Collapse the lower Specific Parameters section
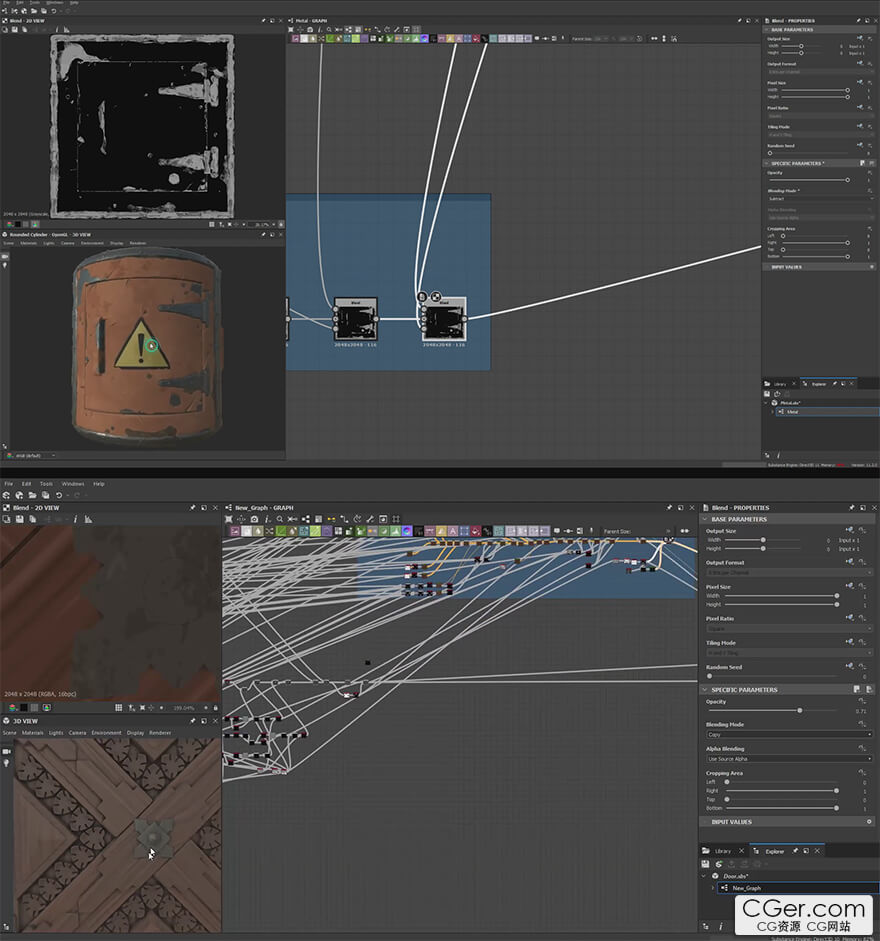 coord(705,690)
